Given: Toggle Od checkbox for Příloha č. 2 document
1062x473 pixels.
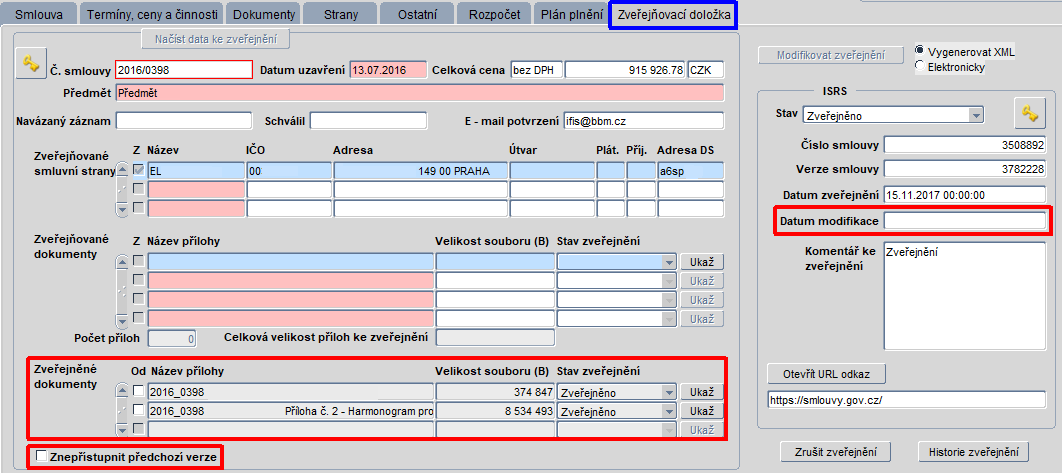Looking at the screenshot, I should click(138, 409).
